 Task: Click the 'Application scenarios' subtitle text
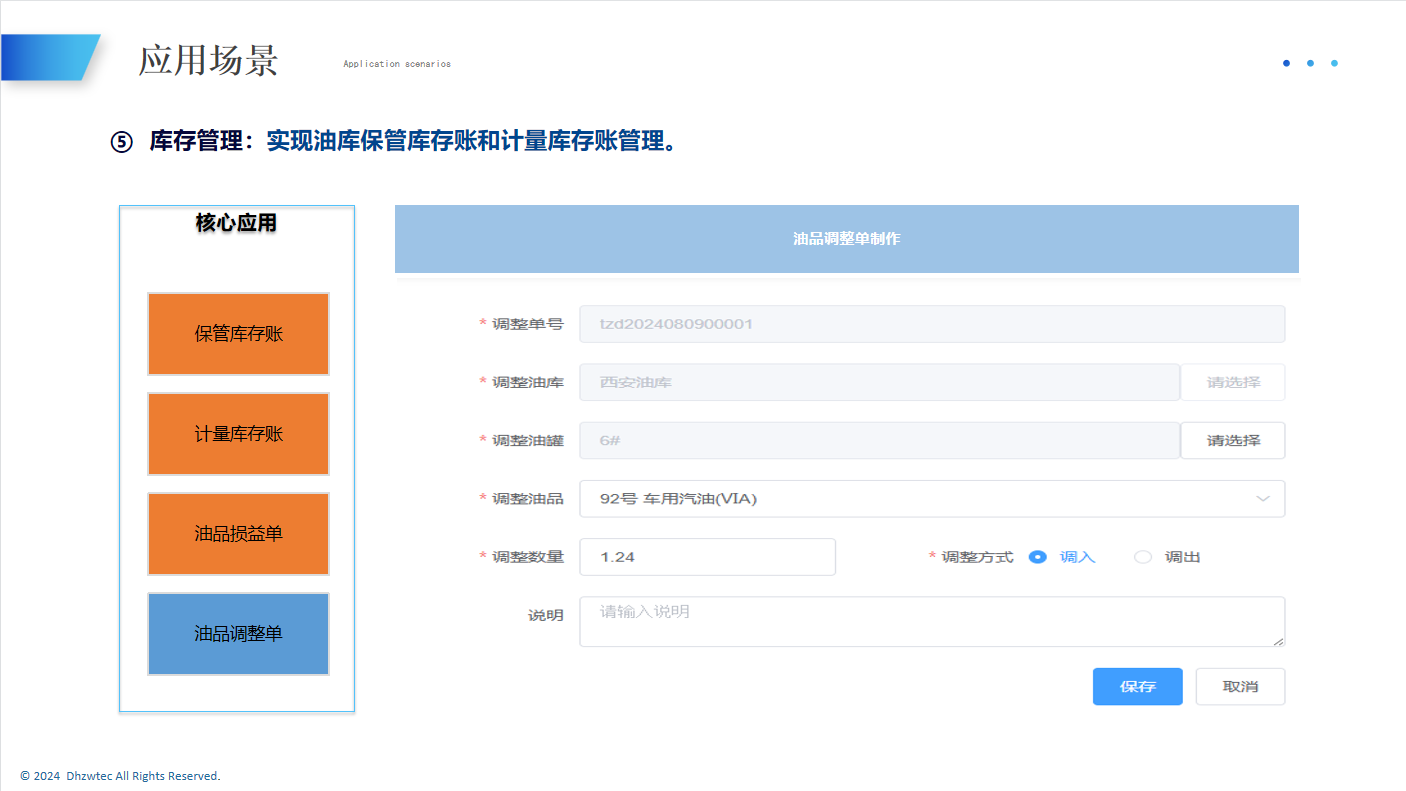click(397, 64)
